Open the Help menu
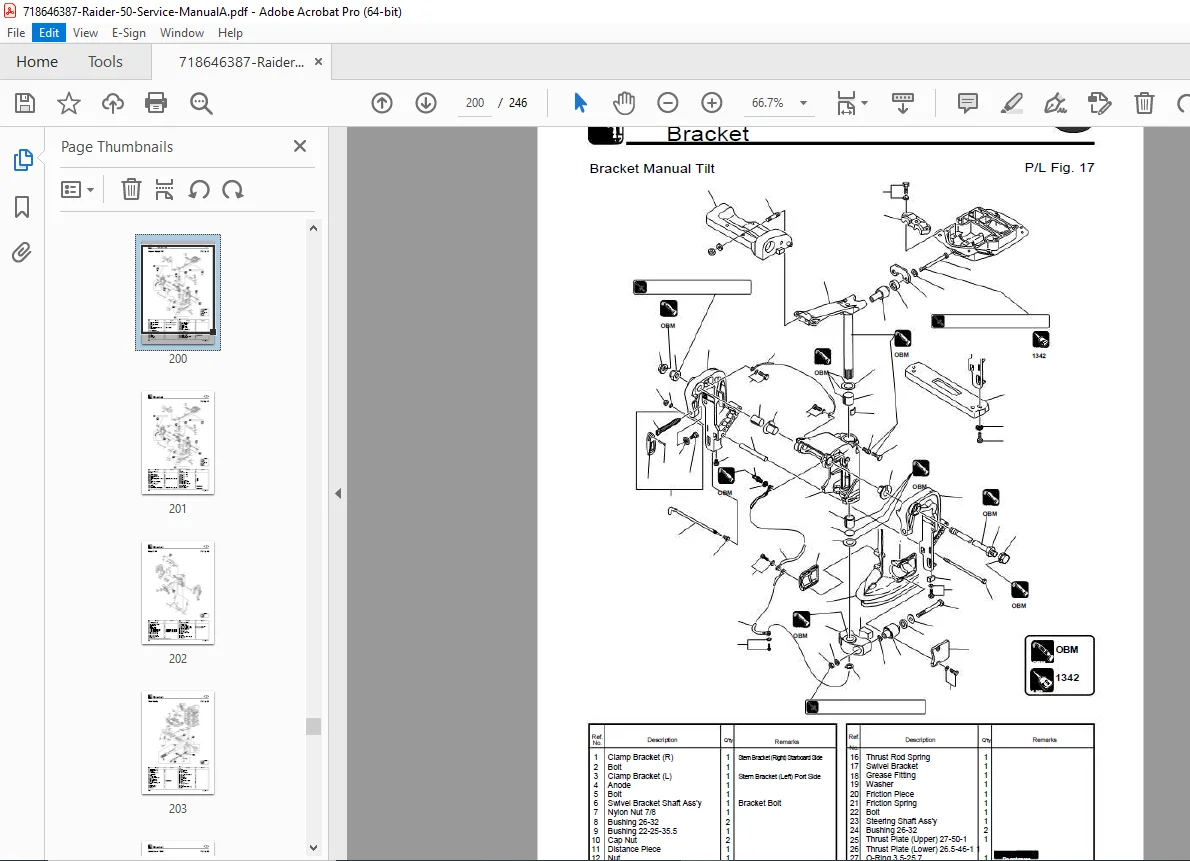The width and height of the screenshot is (1190, 861). pyautogui.click(x=230, y=33)
